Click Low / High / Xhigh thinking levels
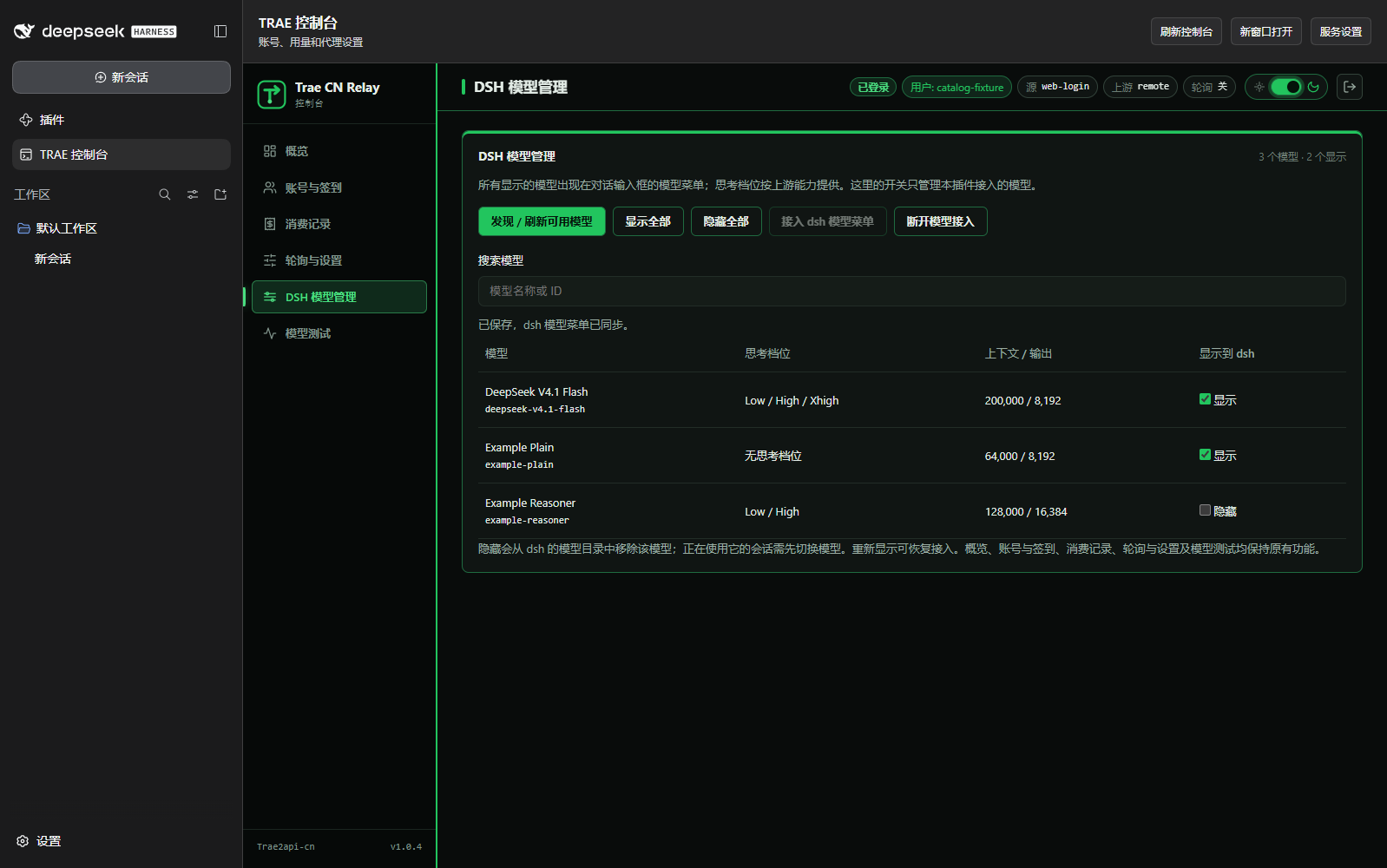 coord(792,401)
